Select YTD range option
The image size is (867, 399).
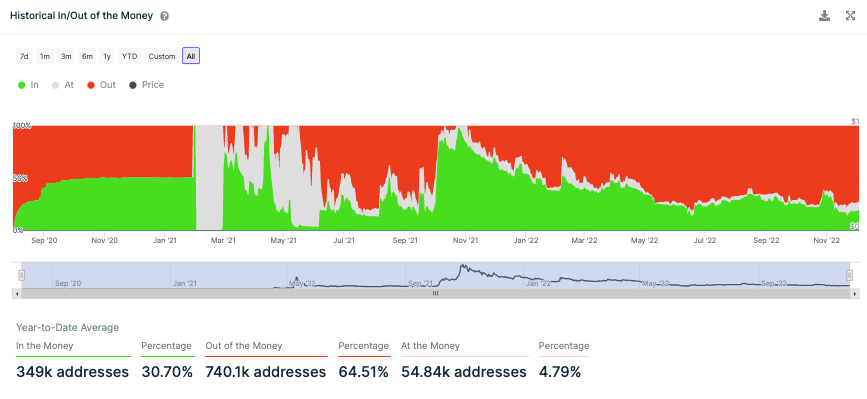[x=130, y=56]
